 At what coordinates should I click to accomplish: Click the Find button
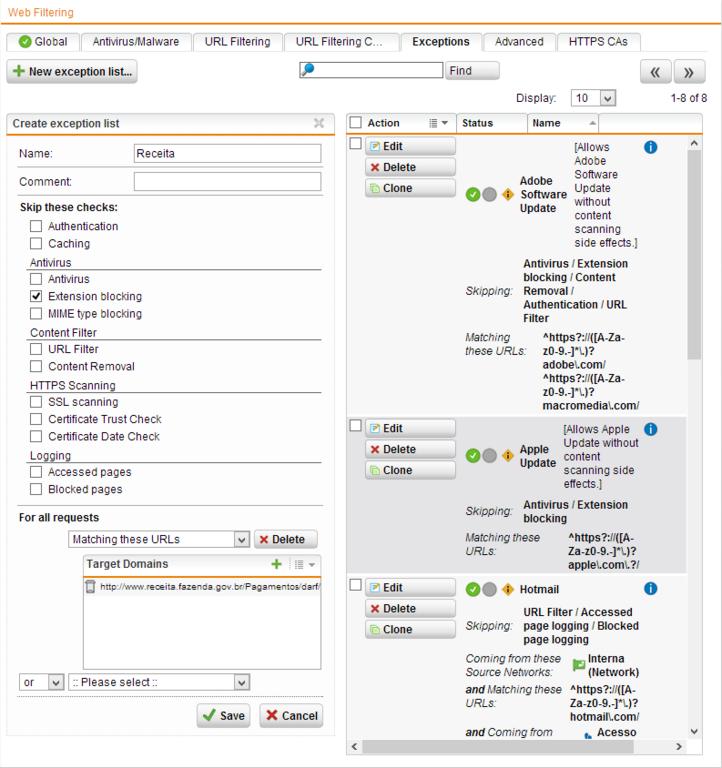pos(472,71)
